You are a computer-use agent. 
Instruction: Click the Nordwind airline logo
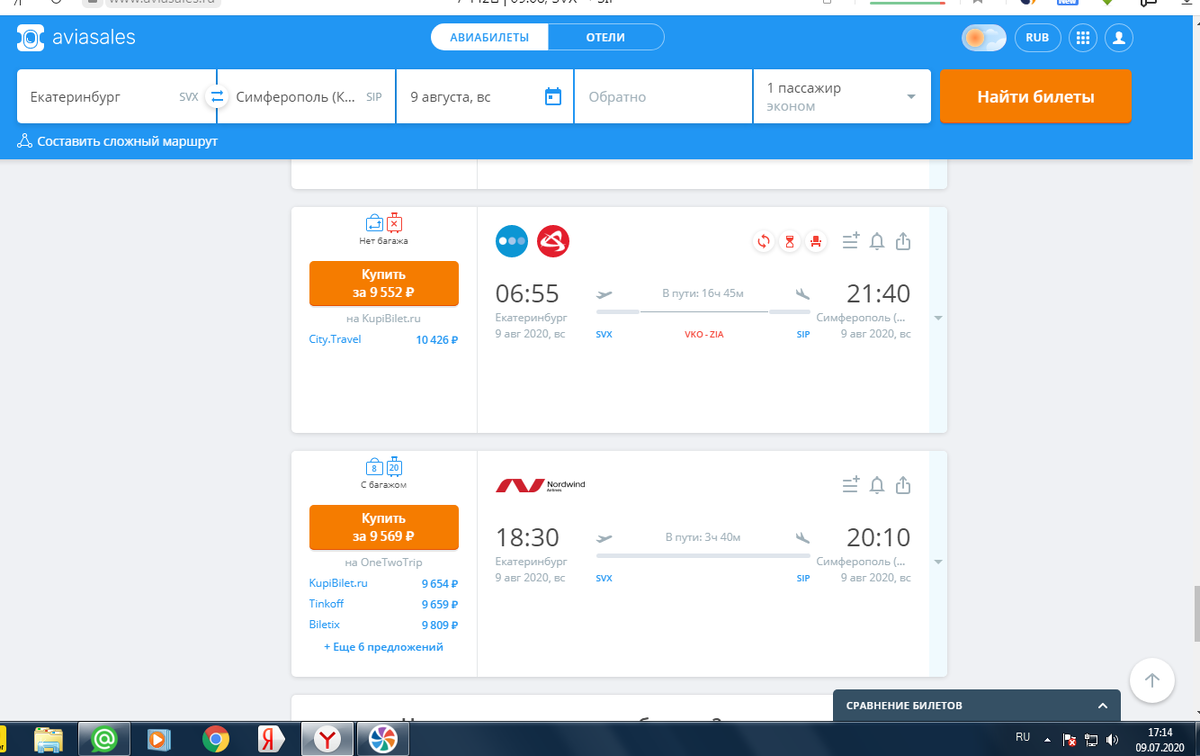point(541,485)
